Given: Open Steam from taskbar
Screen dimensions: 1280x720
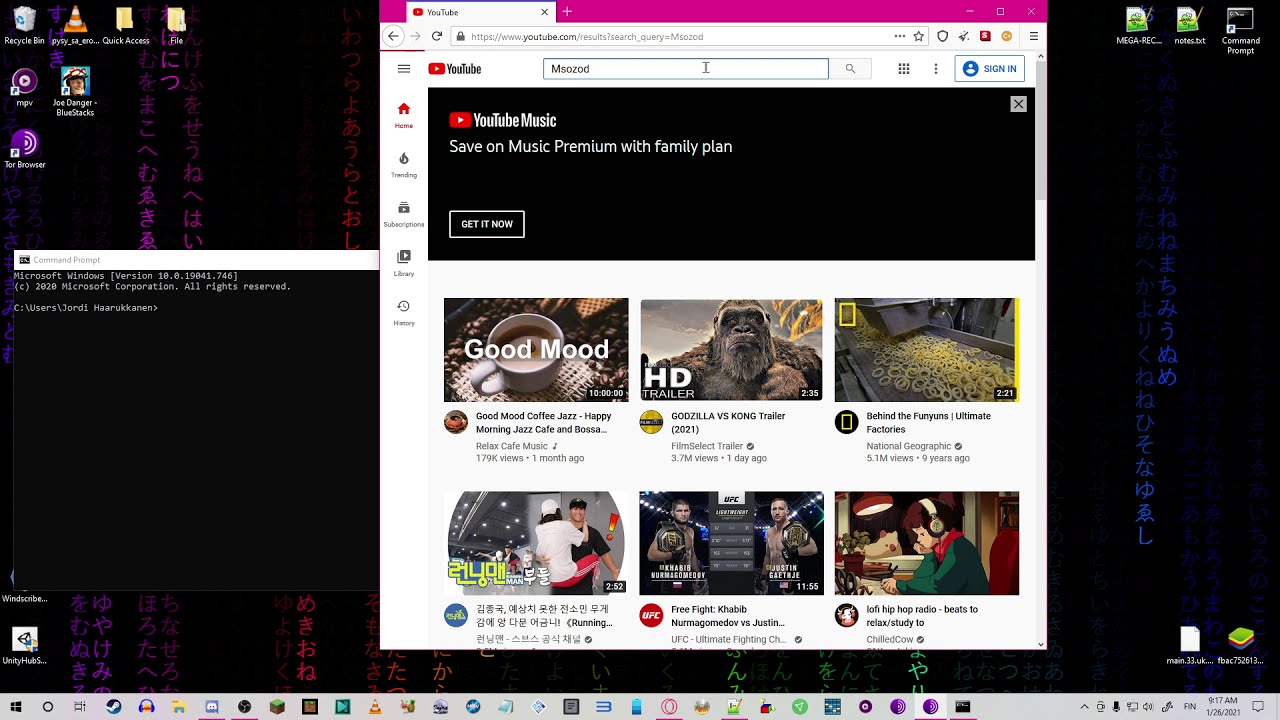Looking at the screenshot, I should pos(114,707).
